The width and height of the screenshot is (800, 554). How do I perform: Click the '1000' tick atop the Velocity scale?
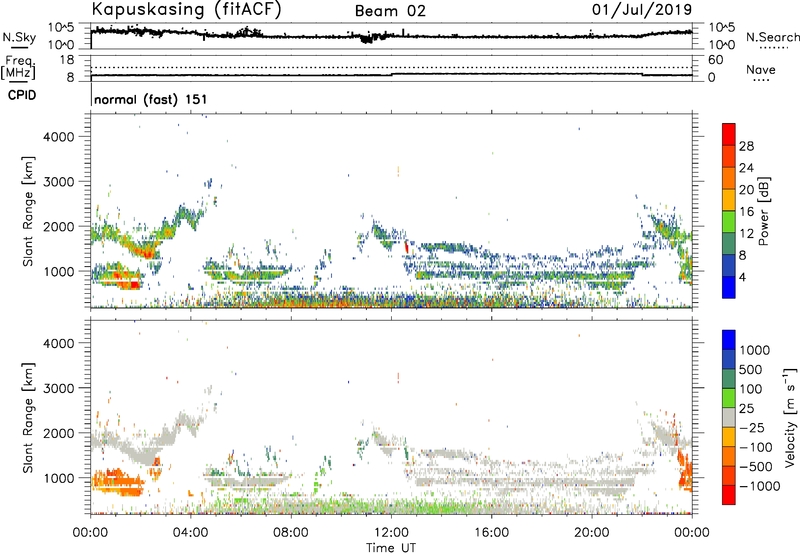tap(754, 350)
